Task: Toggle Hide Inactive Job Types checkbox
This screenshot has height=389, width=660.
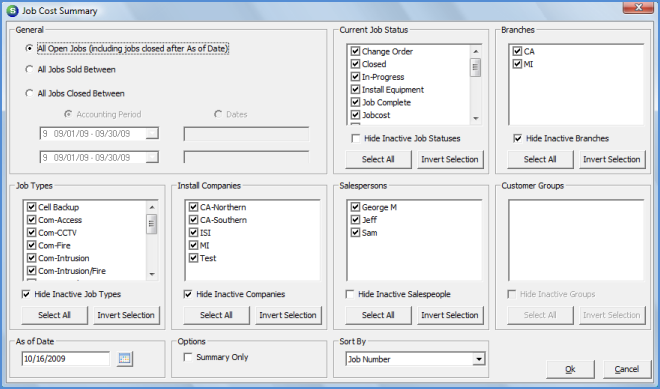Action: (x=26, y=294)
